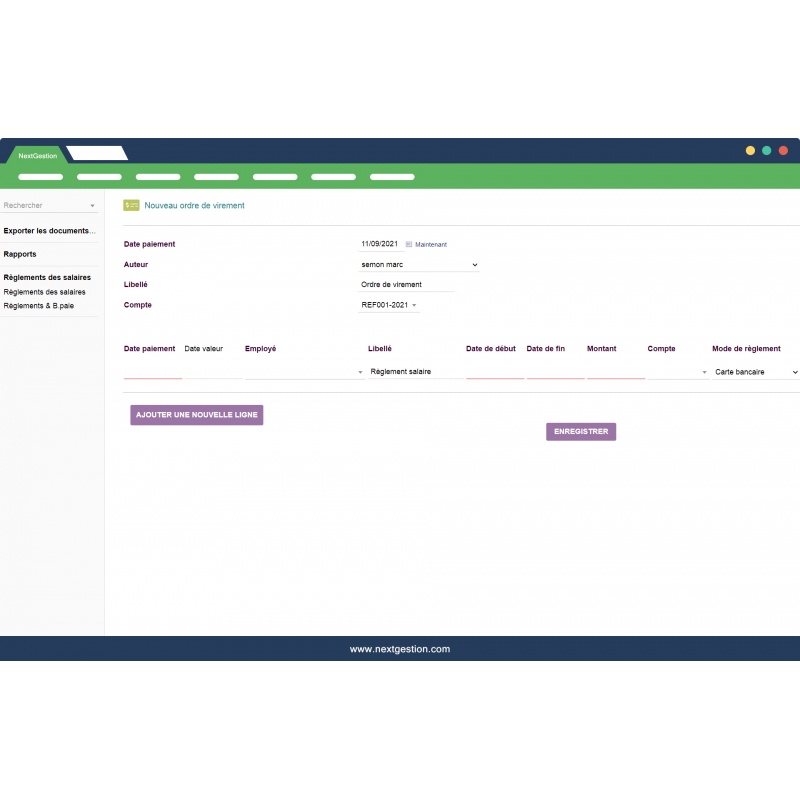This screenshot has width=800, height=800.
Task: Click the teal circle indicator in the top bar
Action: pyautogui.click(x=766, y=150)
